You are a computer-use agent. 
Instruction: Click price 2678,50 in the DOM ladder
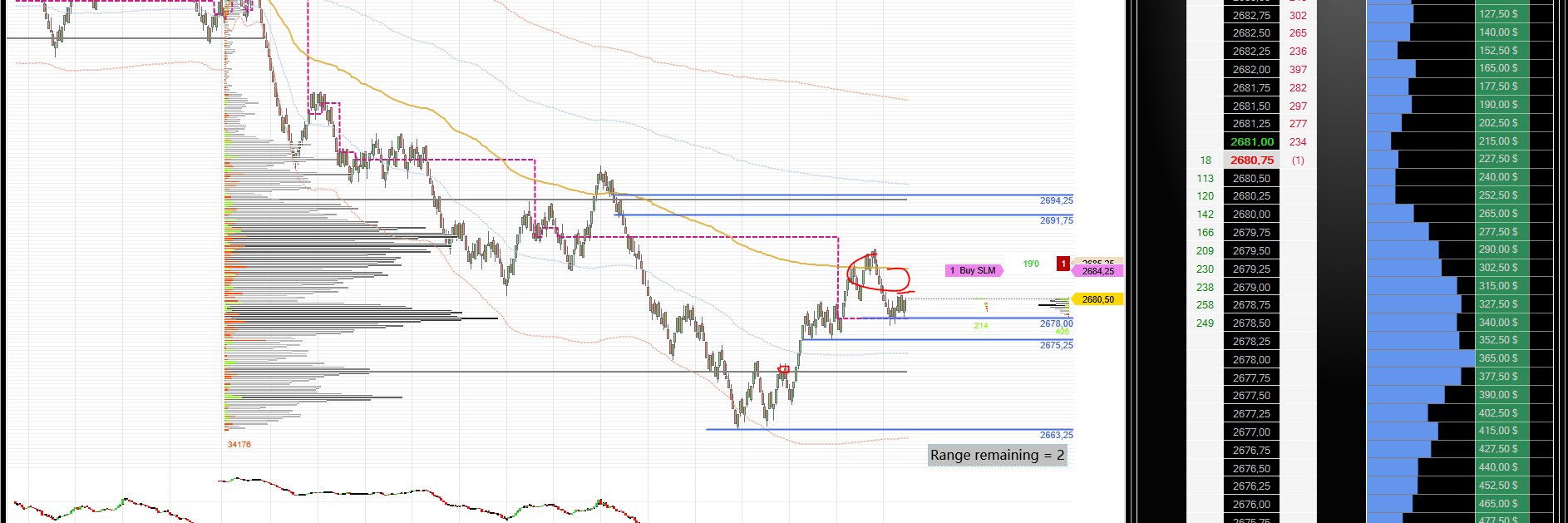1251,323
